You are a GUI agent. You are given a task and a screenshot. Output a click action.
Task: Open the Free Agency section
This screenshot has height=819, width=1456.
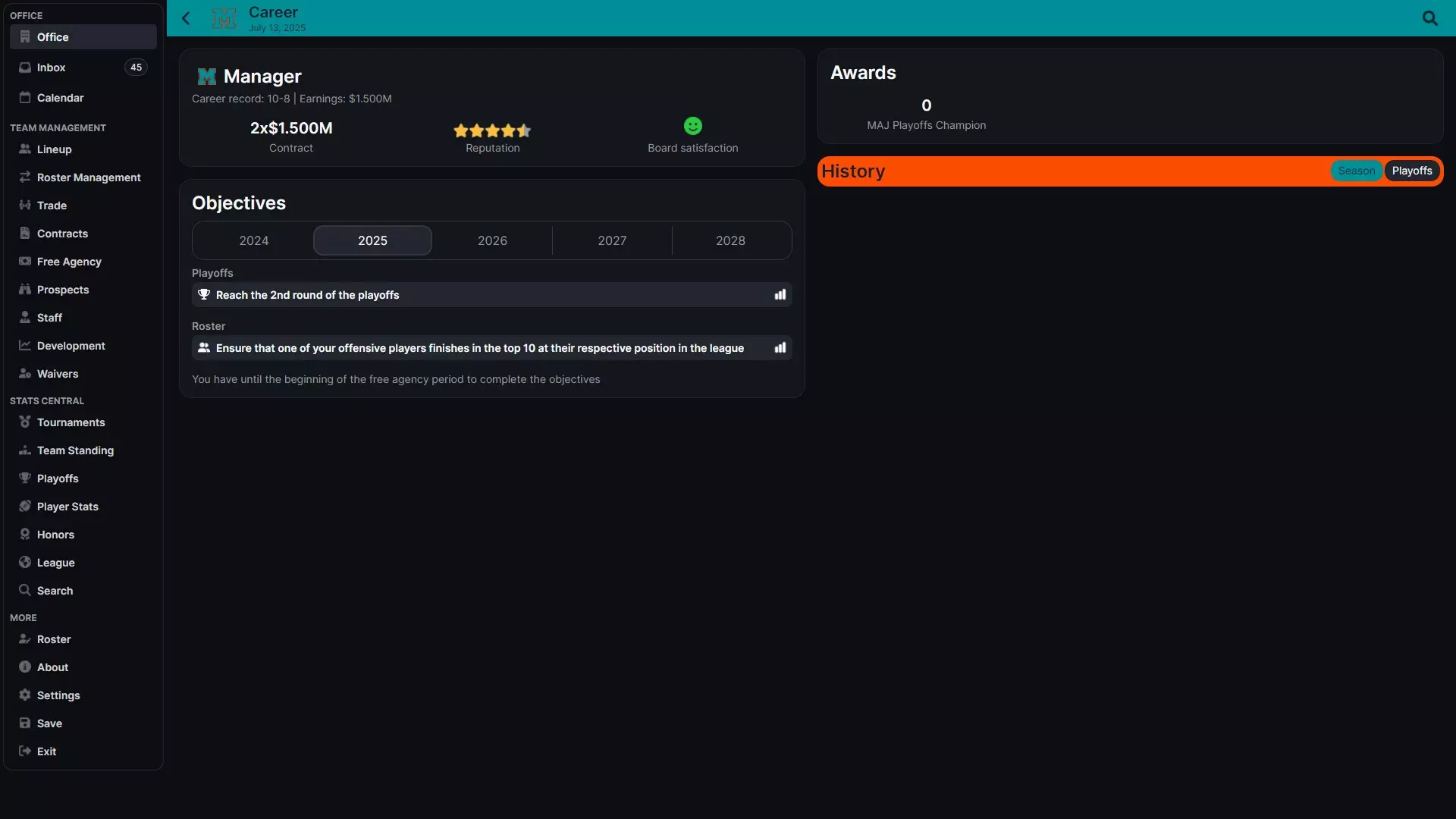69,261
